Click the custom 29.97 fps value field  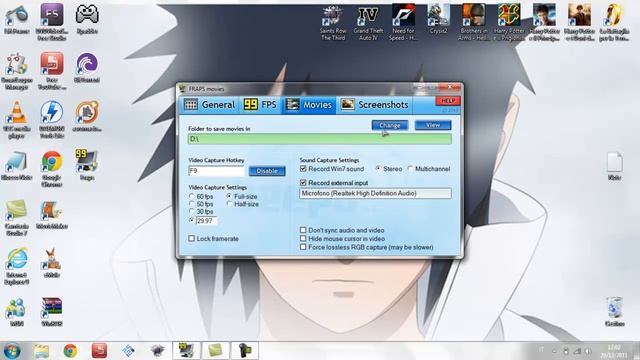(207, 221)
